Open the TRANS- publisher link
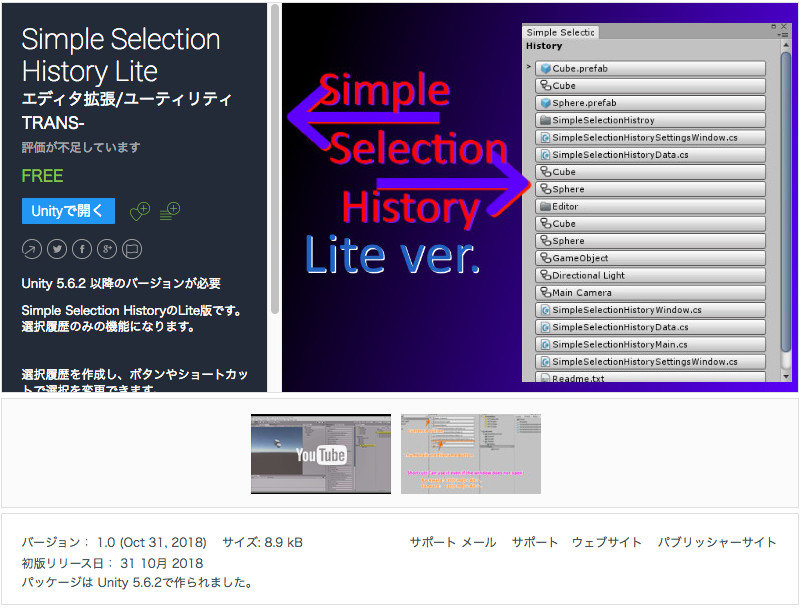803x609 pixels. tap(53, 123)
